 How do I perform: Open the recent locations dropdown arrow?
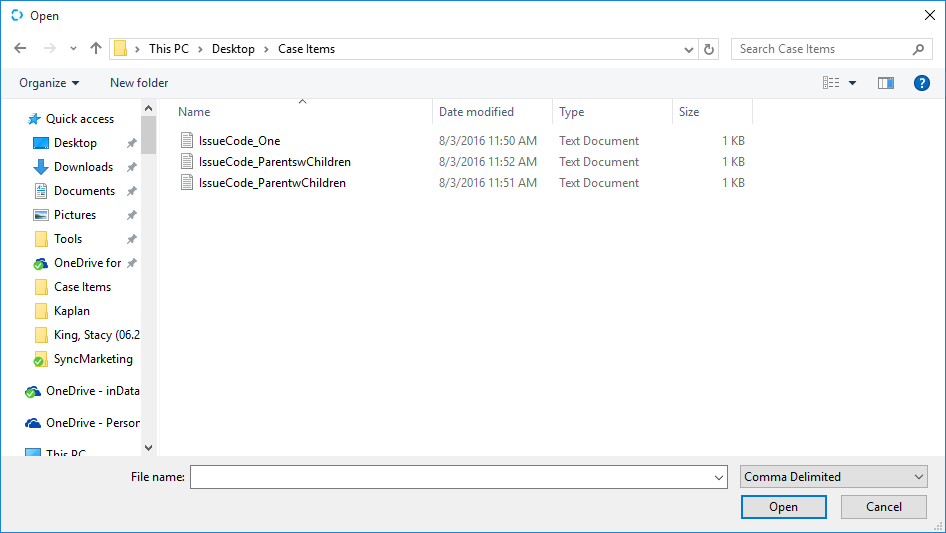point(73,49)
